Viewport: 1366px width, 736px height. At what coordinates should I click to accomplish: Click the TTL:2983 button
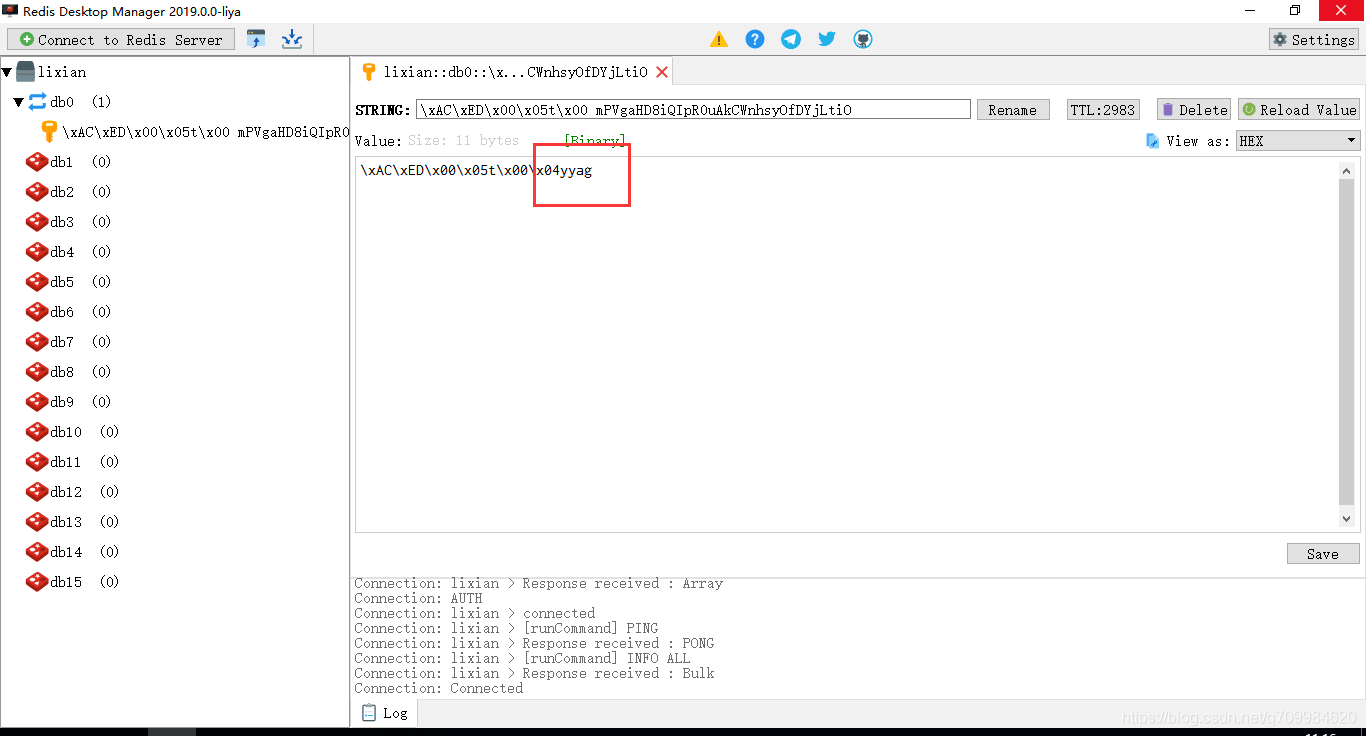1103,110
